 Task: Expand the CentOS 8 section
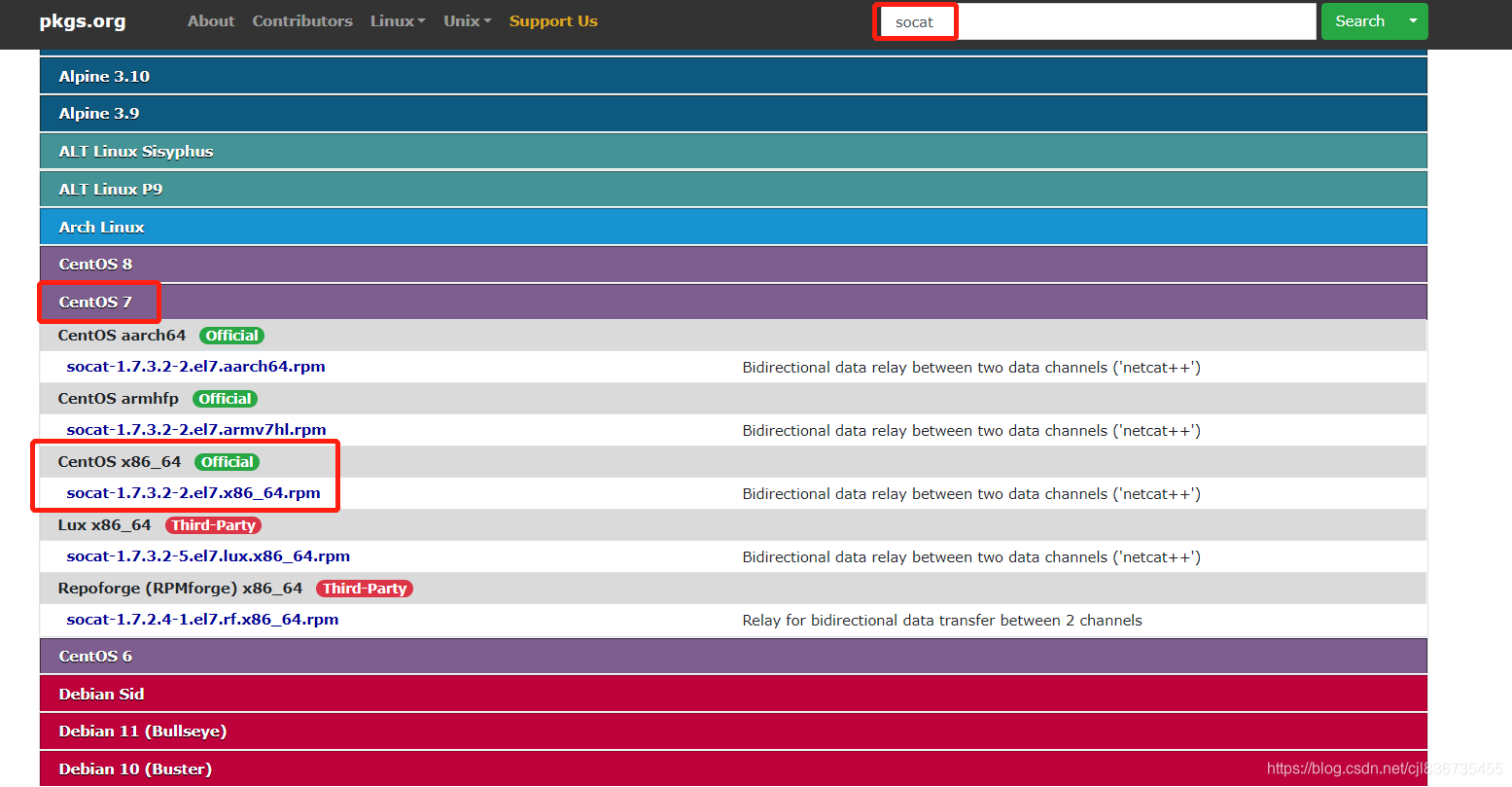pos(733,265)
